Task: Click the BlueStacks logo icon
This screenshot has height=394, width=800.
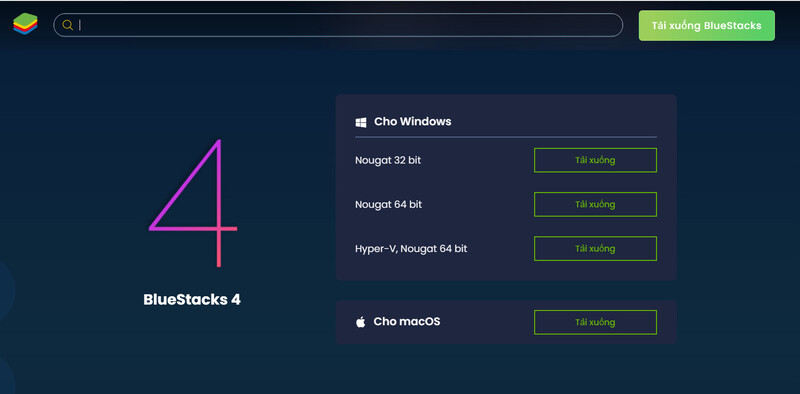Action: point(26,24)
